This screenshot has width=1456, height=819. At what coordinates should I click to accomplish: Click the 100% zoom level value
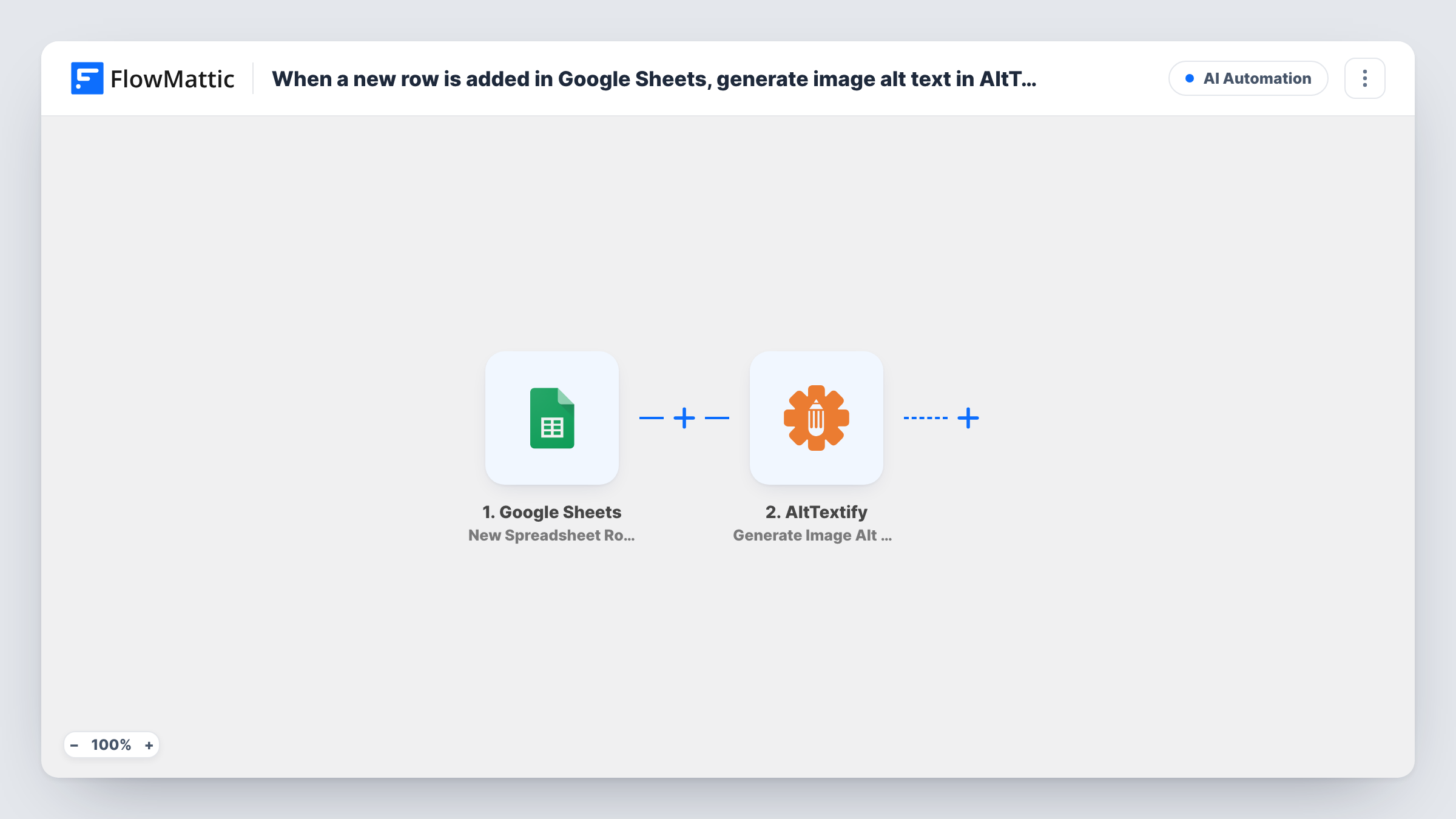coord(111,745)
